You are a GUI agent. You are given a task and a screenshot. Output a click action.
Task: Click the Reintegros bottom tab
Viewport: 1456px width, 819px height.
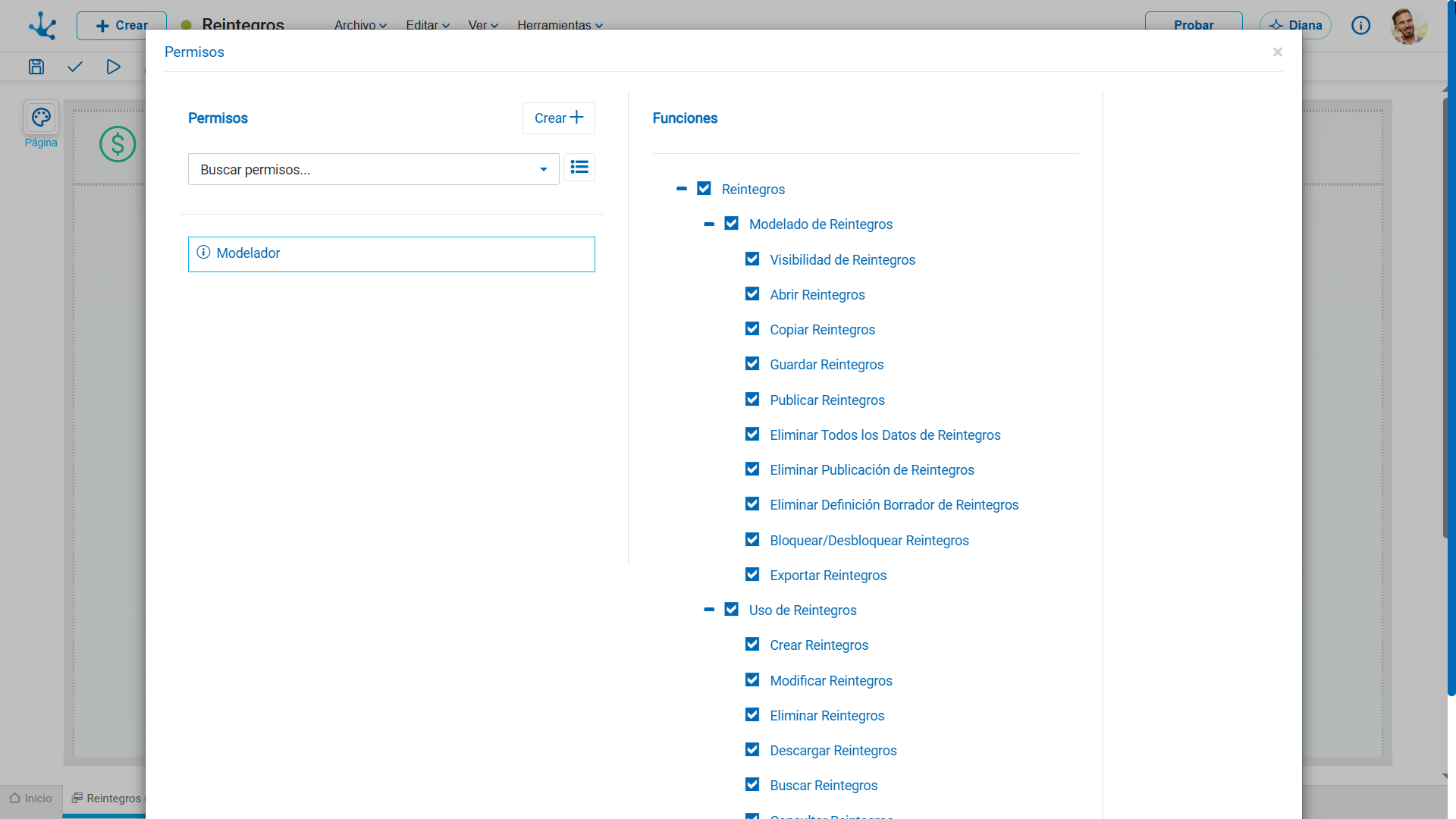click(106, 798)
